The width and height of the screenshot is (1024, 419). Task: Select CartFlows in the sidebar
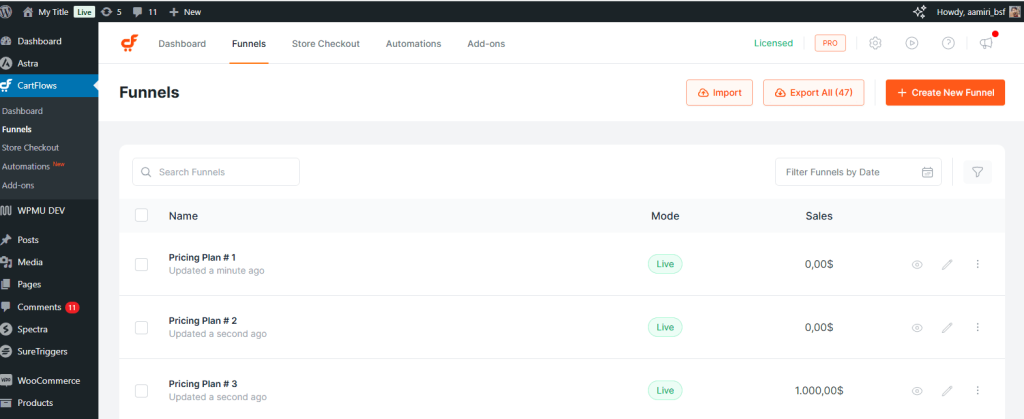(x=49, y=85)
